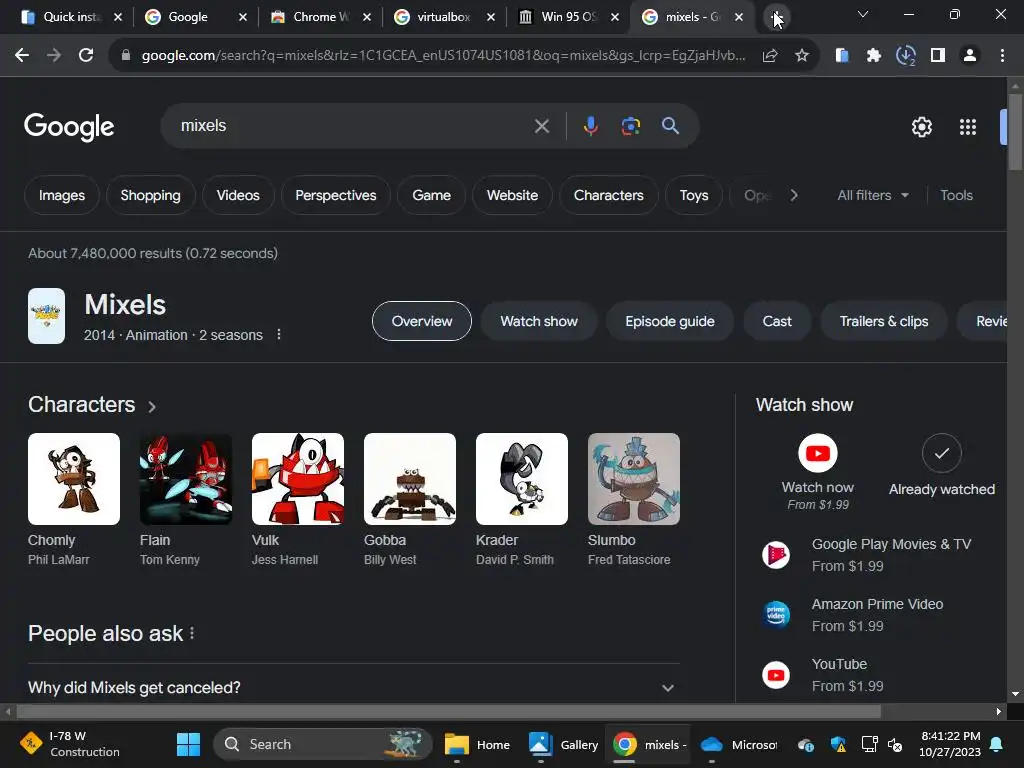Open the Extensions puzzle piece icon
Viewport: 1024px width, 768px height.
874,56
